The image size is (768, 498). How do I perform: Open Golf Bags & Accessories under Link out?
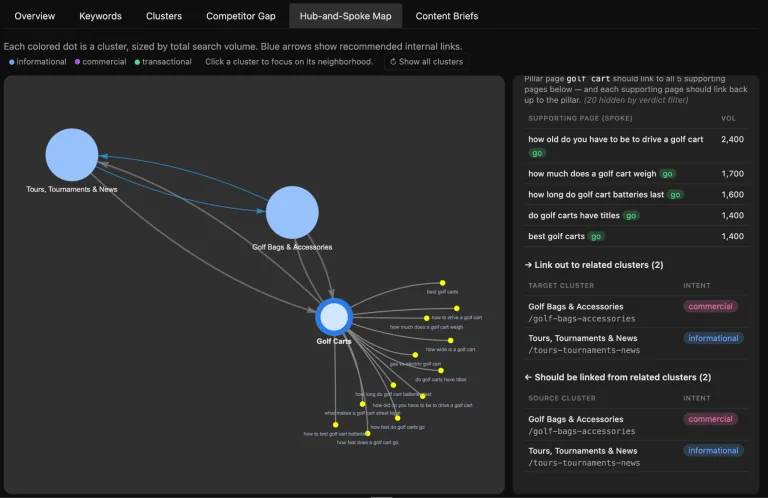tap(576, 307)
